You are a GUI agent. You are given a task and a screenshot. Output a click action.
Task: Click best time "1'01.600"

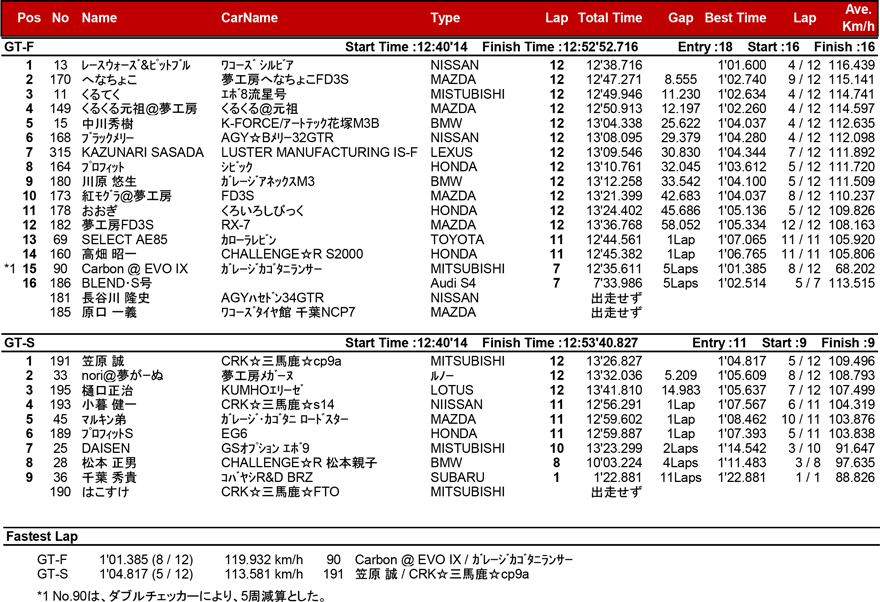pyautogui.click(x=742, y=65)
